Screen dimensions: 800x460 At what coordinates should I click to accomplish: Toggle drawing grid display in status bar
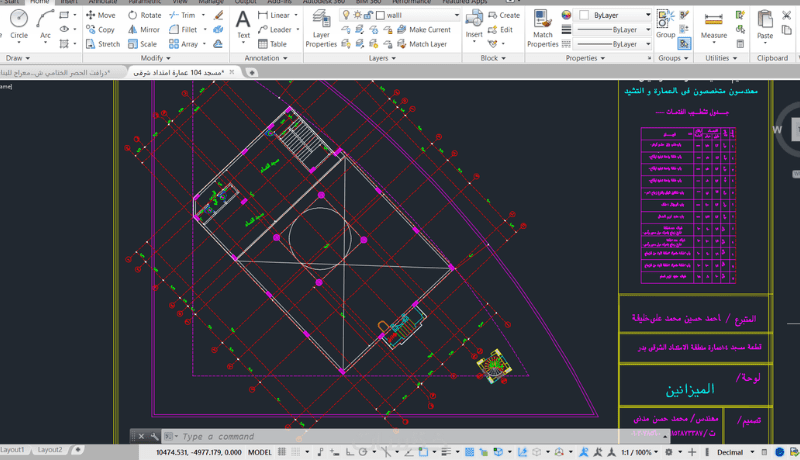[x=282, y=452]
